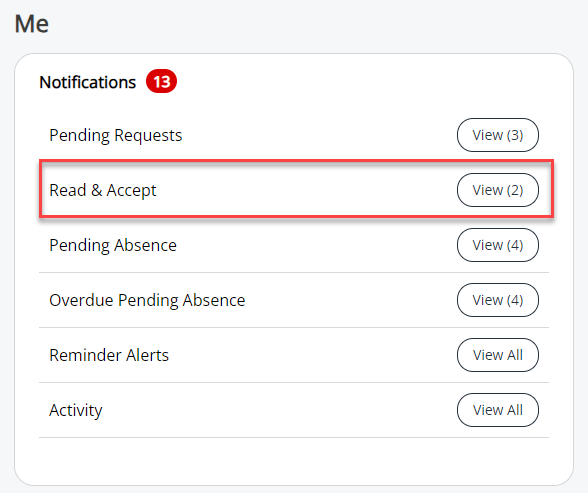
Task: Open View (4) next to Pending Absence
Action: (498, 245)
